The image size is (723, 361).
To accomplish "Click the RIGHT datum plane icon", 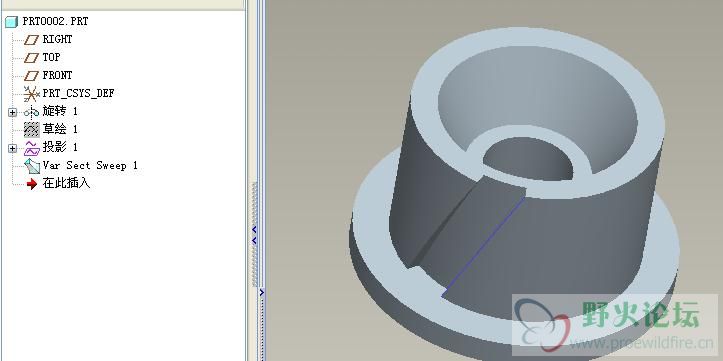I will point(31,40).
